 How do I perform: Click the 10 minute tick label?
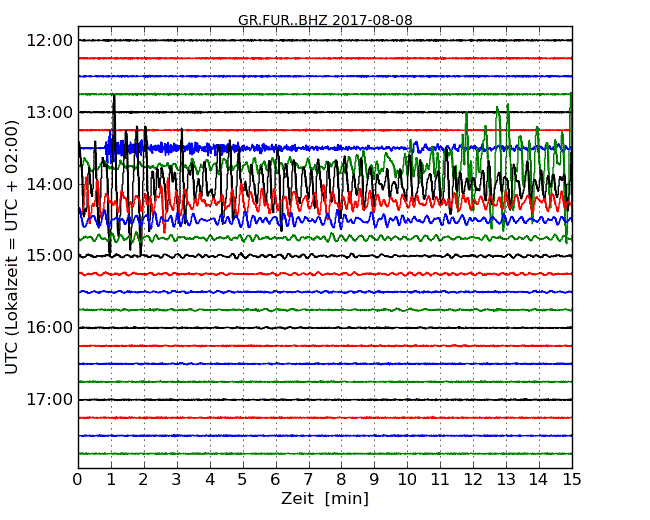[x=407, y=479]
